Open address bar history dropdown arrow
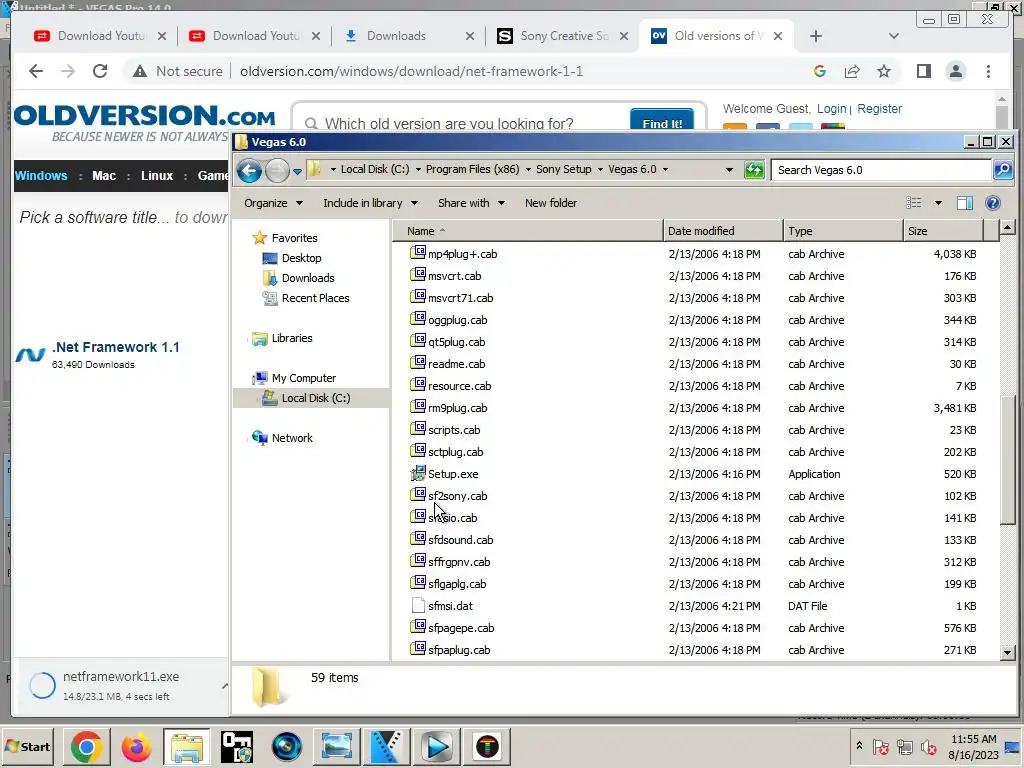This screenshot has width=1024, height=768. click(729, 170)
